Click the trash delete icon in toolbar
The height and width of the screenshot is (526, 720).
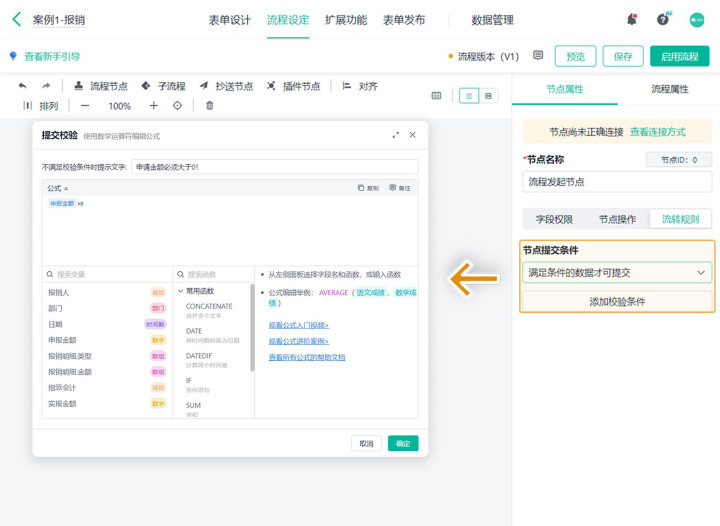pos(209,105)
